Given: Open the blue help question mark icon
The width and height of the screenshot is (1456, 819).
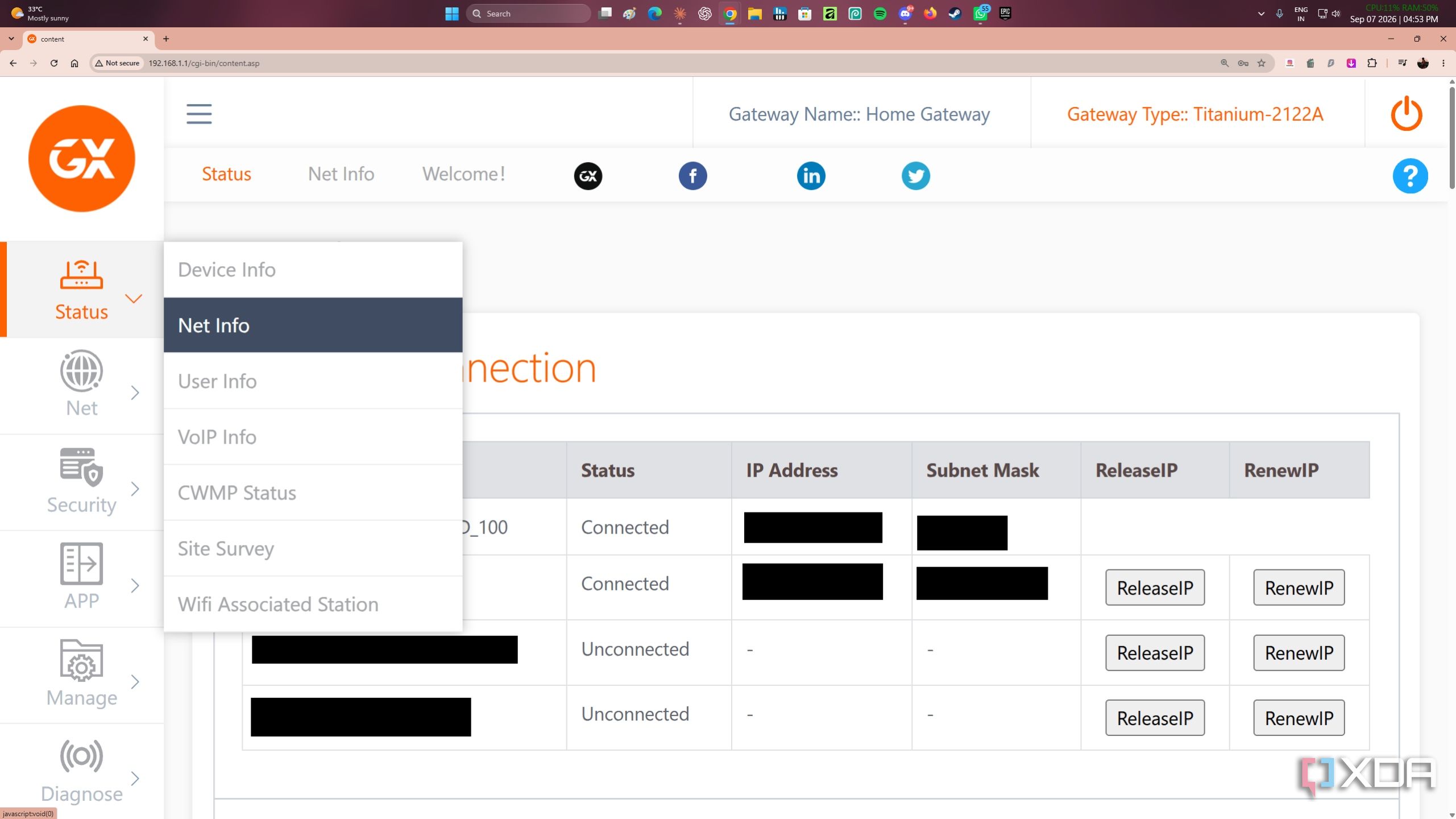Looking at the screenshot, I should click(x=1410, y=176).
